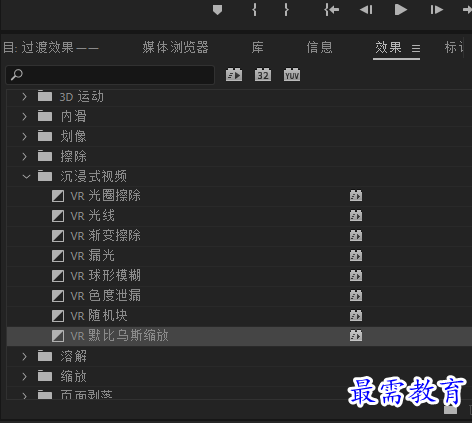Click the 3D 运动 folder label

tap(82, 97)
